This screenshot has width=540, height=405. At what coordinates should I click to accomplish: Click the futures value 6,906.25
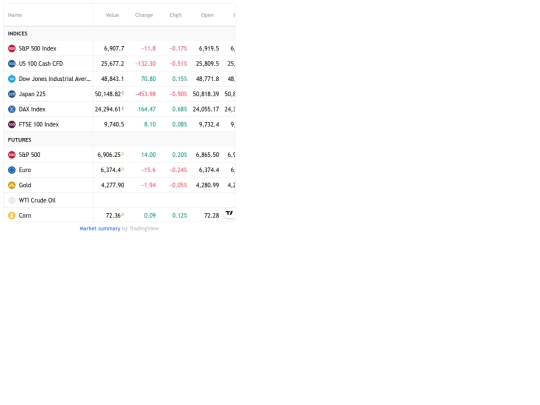coord(109,155)
